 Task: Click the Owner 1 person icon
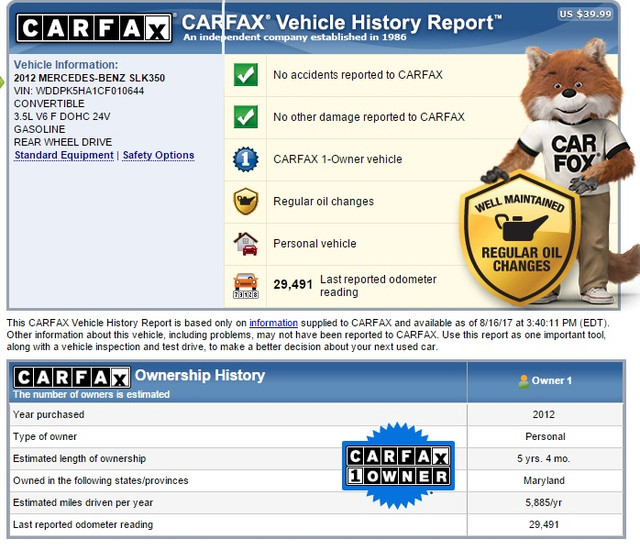coord(523,381)
